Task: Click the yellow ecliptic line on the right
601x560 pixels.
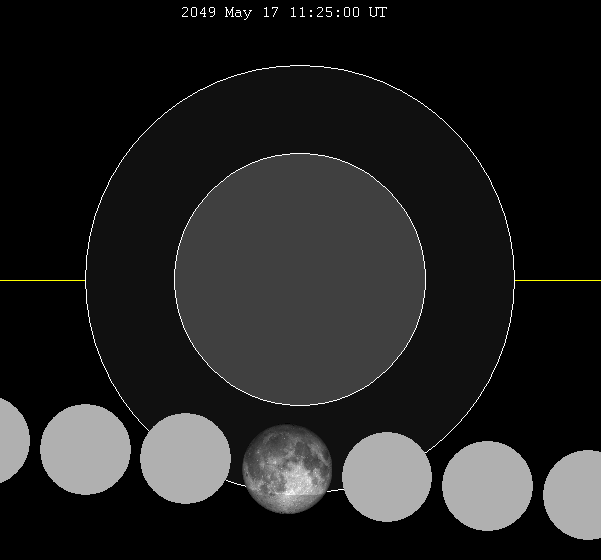Action: 558,280
